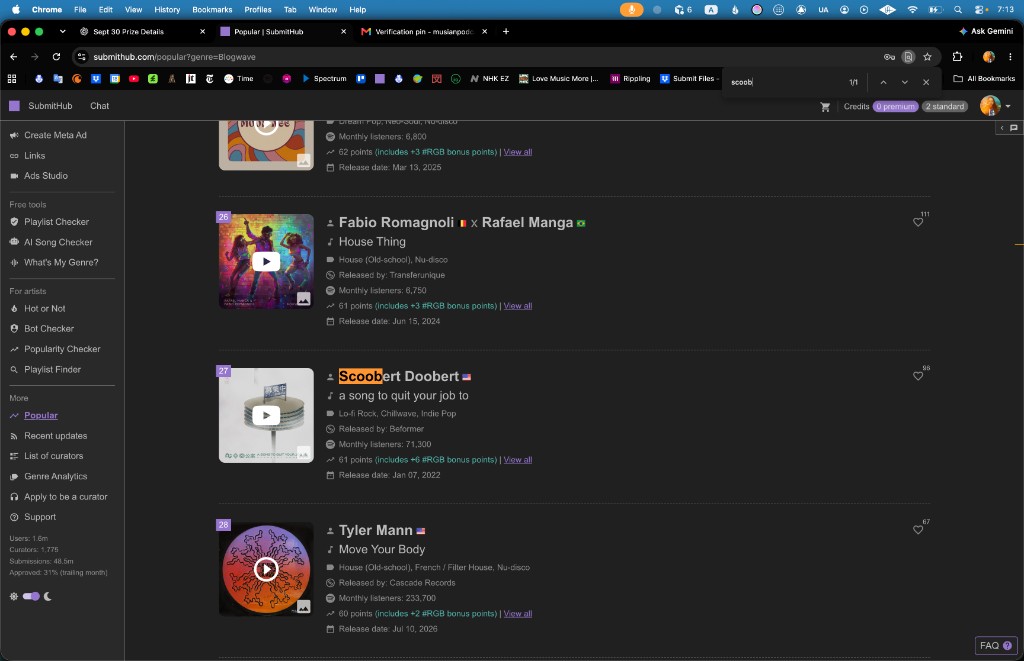Bookmark this page with star icon
The image size is (1024, 661).
[927, 57]
